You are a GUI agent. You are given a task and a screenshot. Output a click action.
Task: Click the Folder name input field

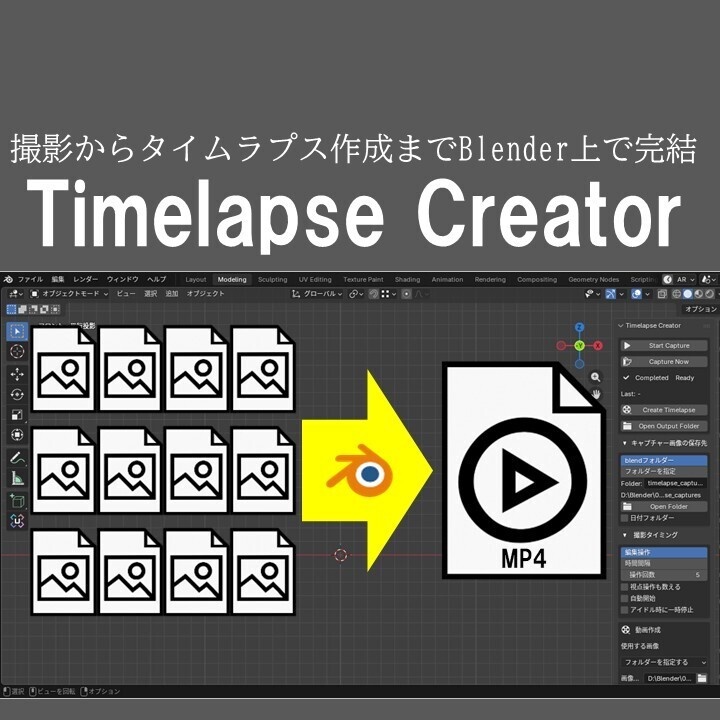coord(675,483)
